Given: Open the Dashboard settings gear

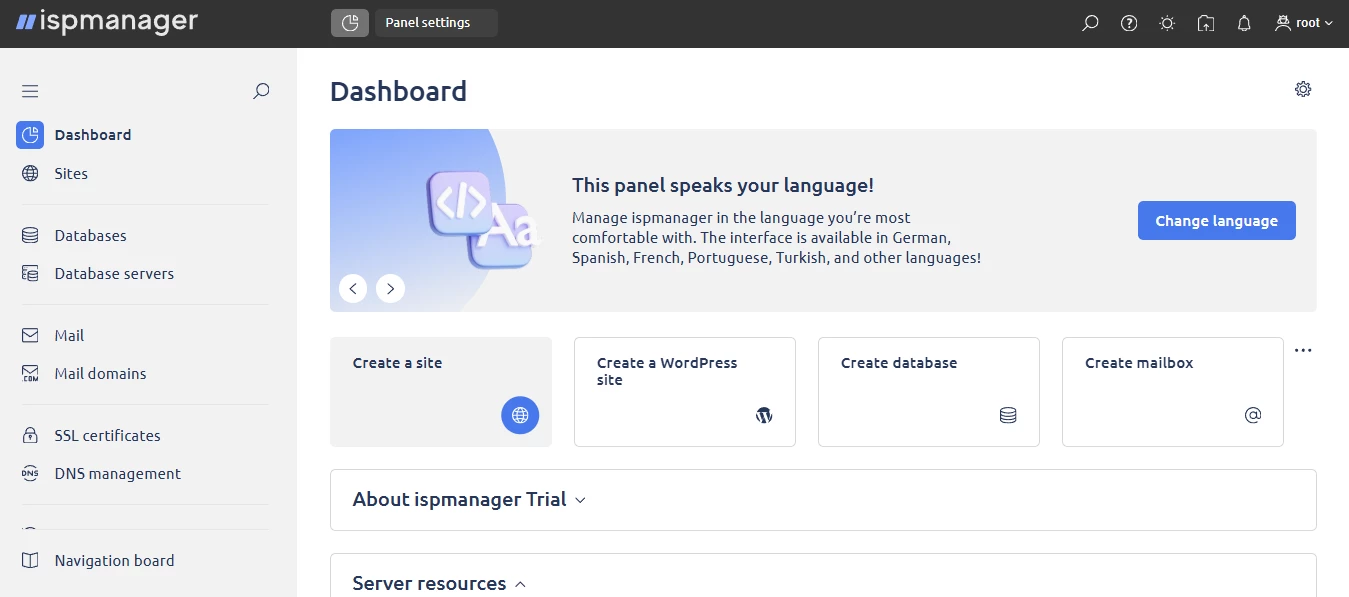Looking at the screenshot, I should click(1302, 88).
